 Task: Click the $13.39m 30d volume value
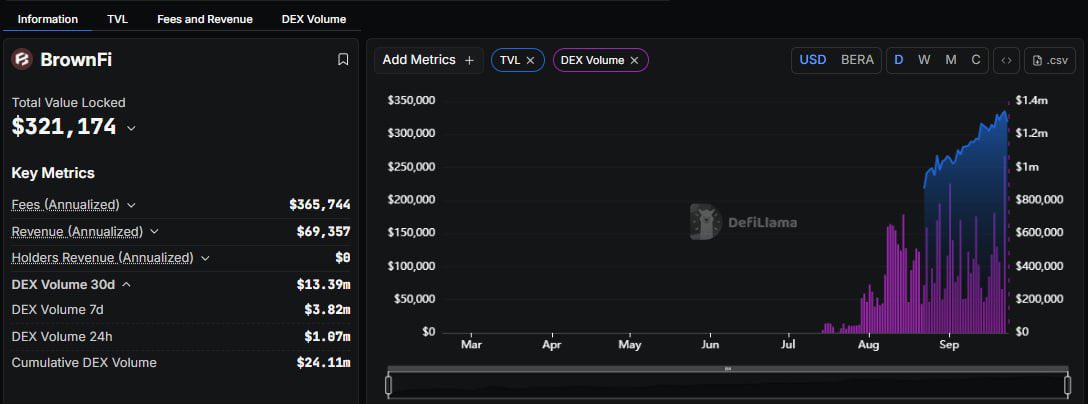323,284
